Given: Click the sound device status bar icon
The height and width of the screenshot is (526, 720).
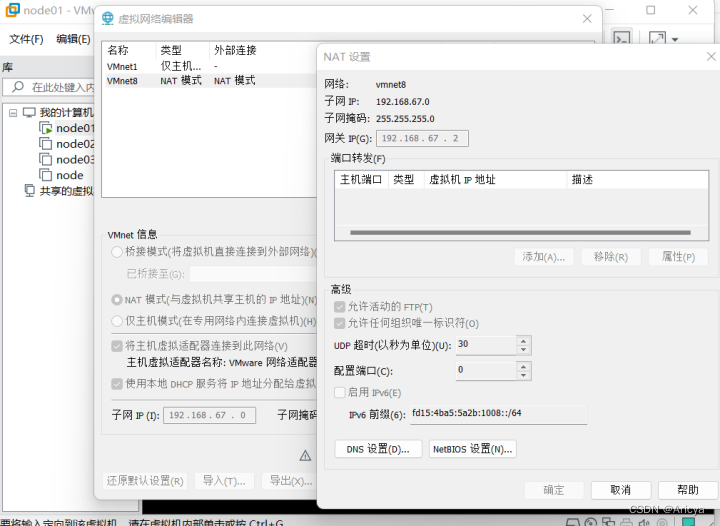Looking at the screenshot, I should pyautogui.click(x=644, y=522).
